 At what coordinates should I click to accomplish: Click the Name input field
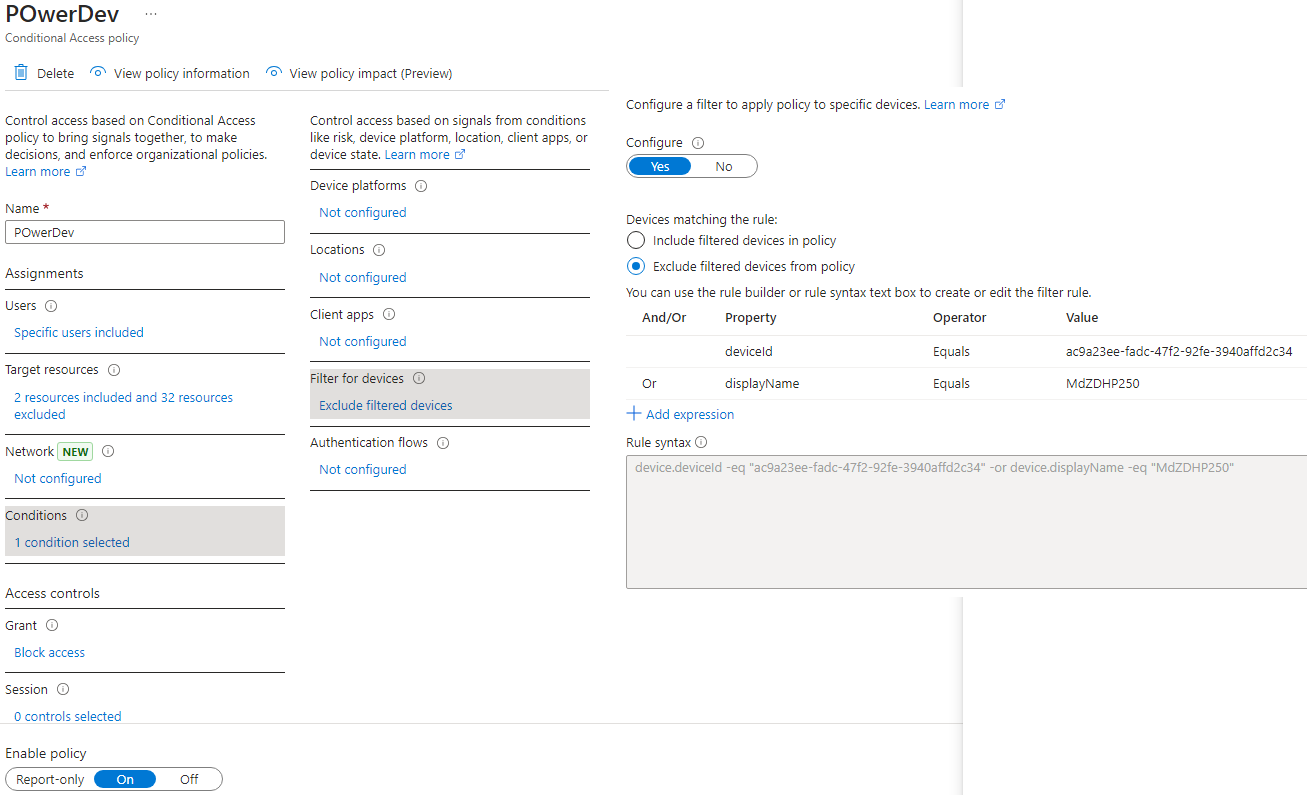click(x=145, y=232)
